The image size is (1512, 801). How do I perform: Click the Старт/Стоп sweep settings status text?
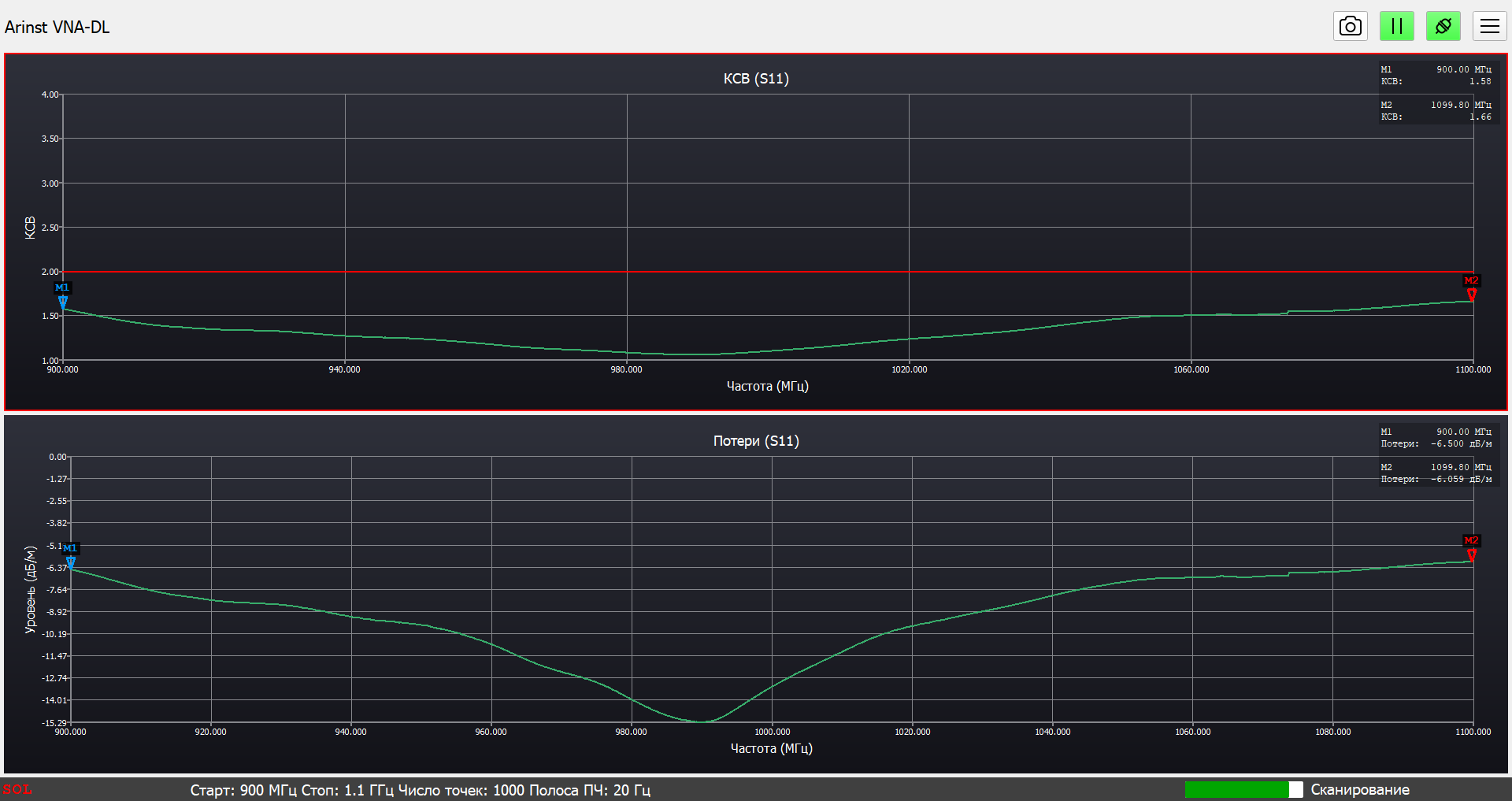tap(420, 790)
